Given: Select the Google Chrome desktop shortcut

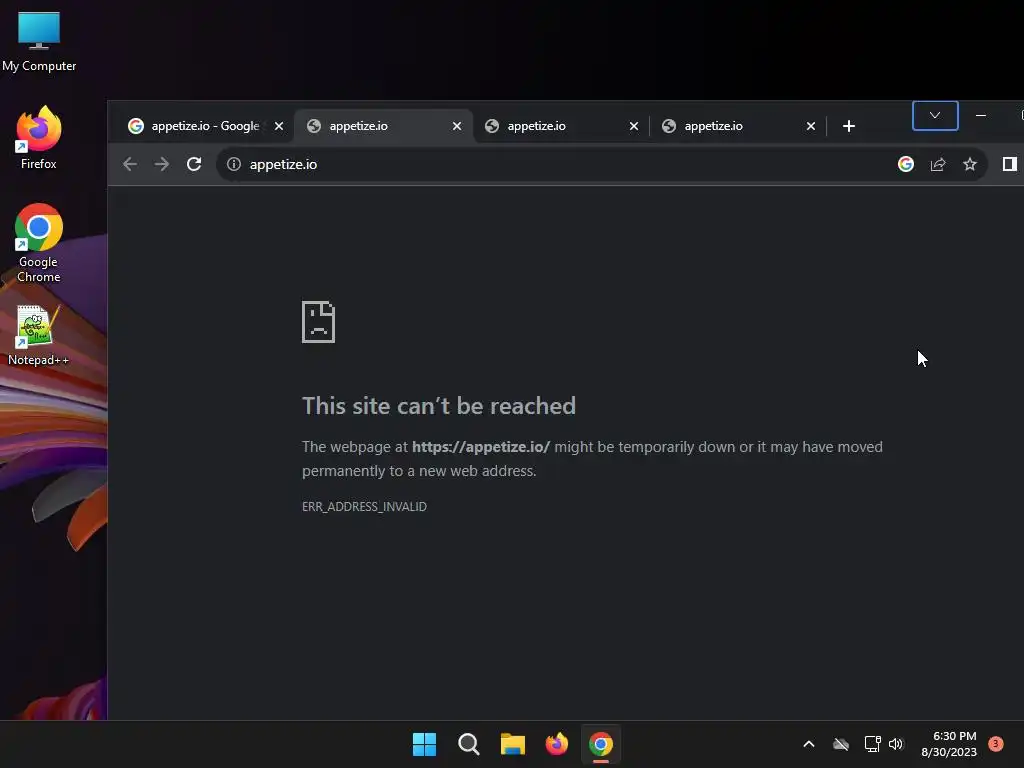Looking at the screenshot, I should (x=39, y=242).
